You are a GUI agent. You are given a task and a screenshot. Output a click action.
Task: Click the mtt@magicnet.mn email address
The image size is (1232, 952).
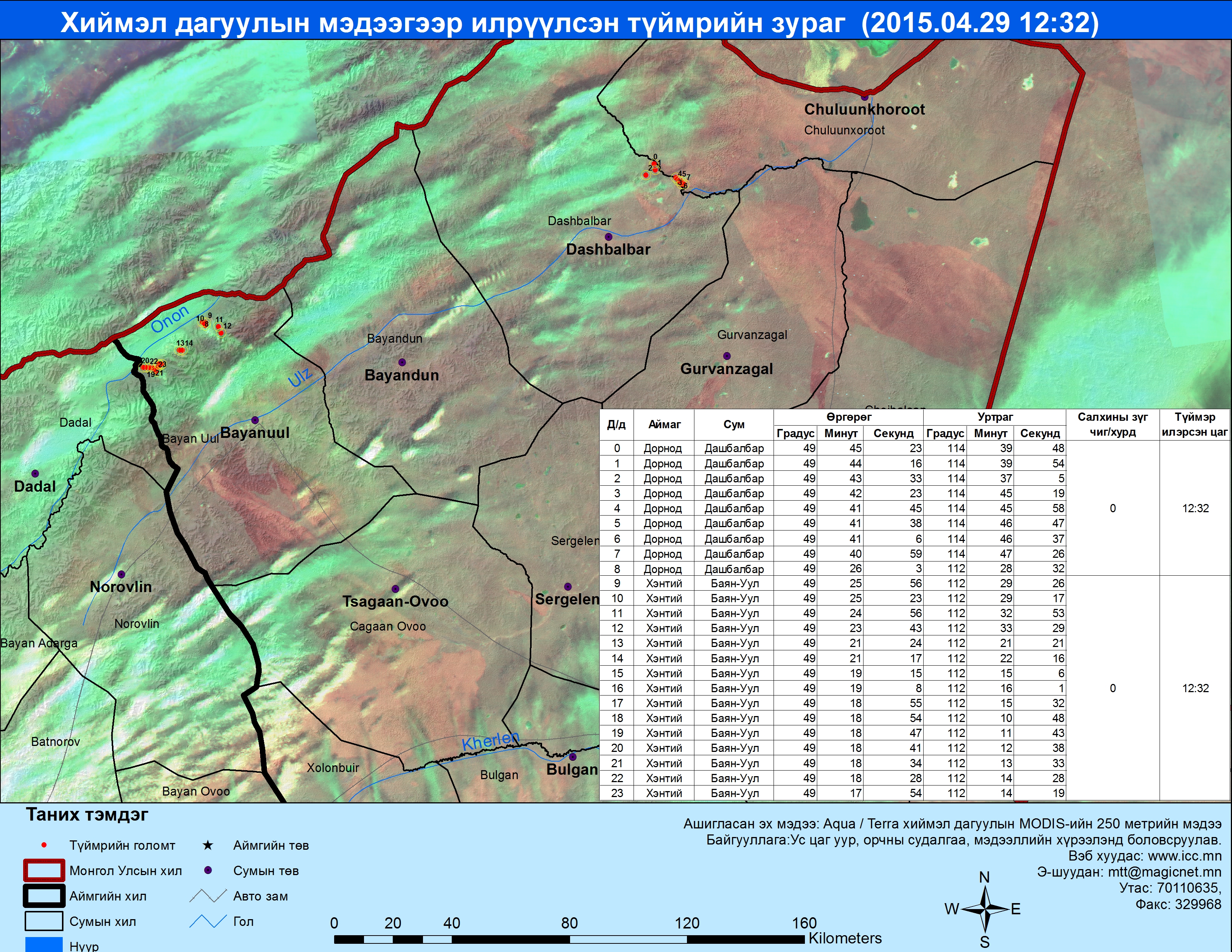click(x=1164, y=872)
